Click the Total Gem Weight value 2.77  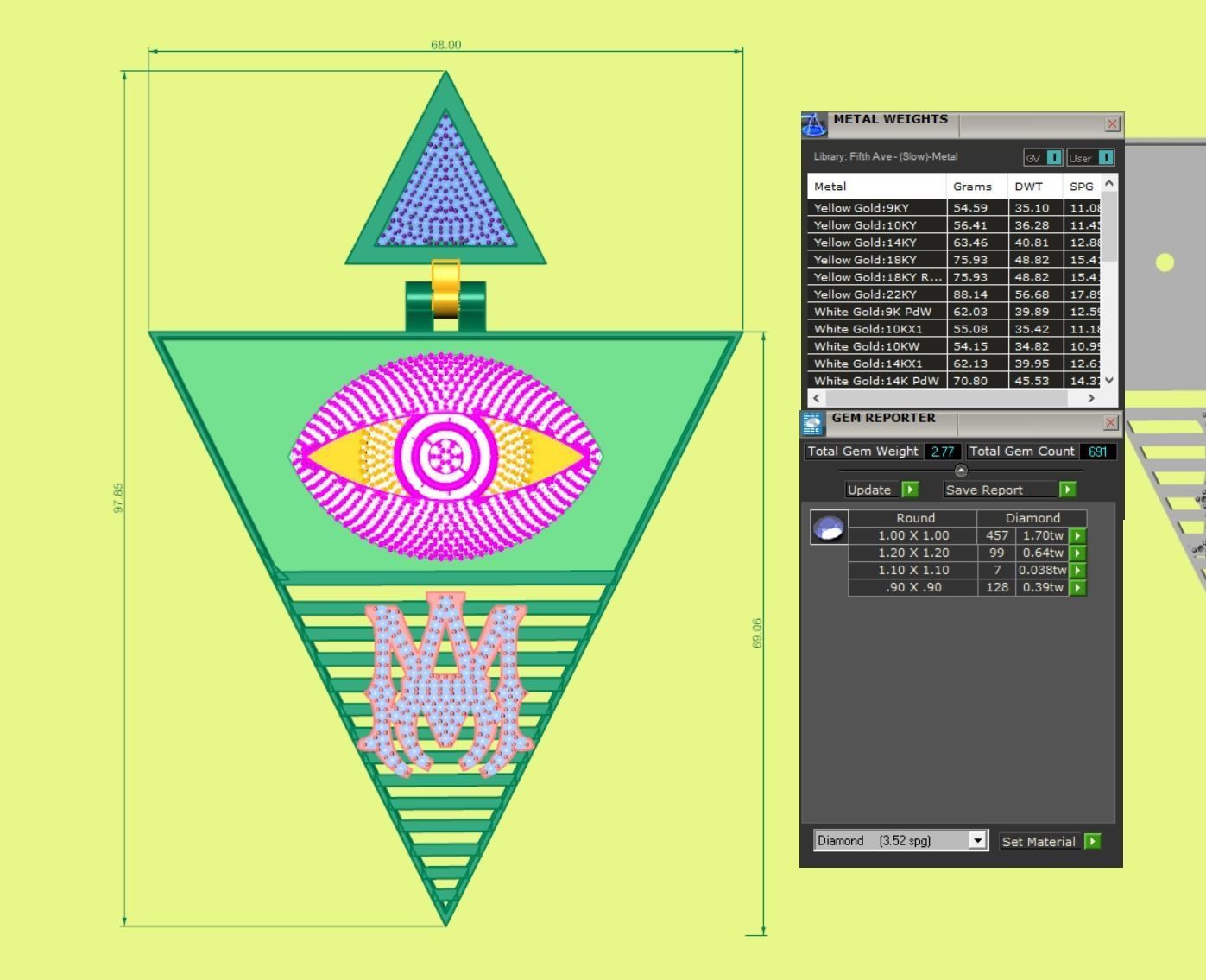point(942,452)
